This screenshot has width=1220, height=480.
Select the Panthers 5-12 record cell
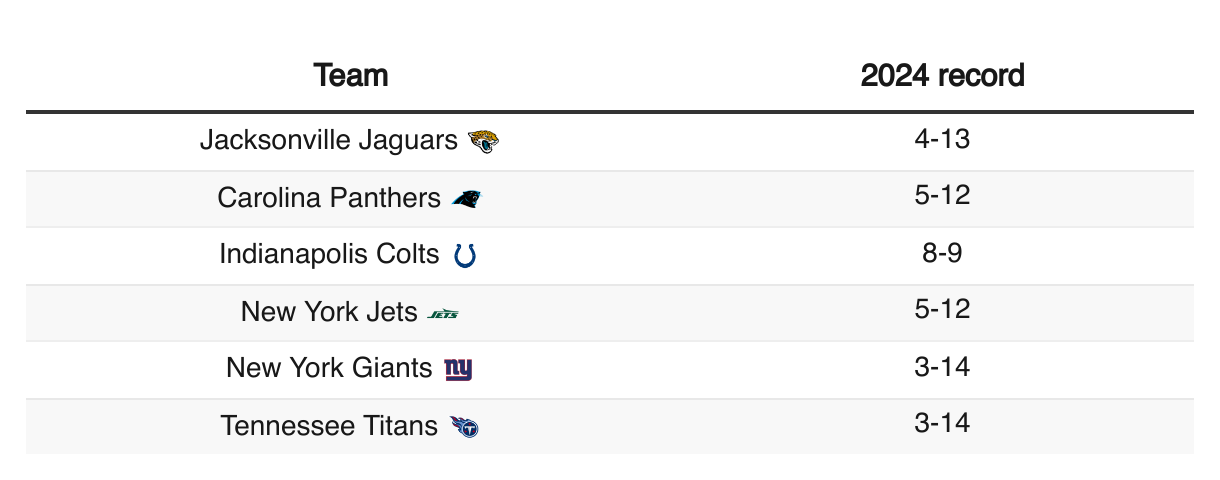[x=942, y=196]
